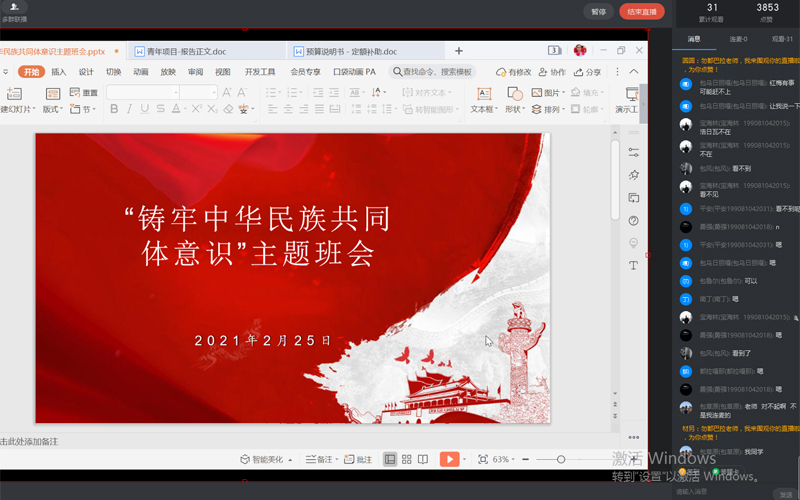The height and width of the screenshot is (500, 800).
Task: Click the search commands input field
Action: 433,72
